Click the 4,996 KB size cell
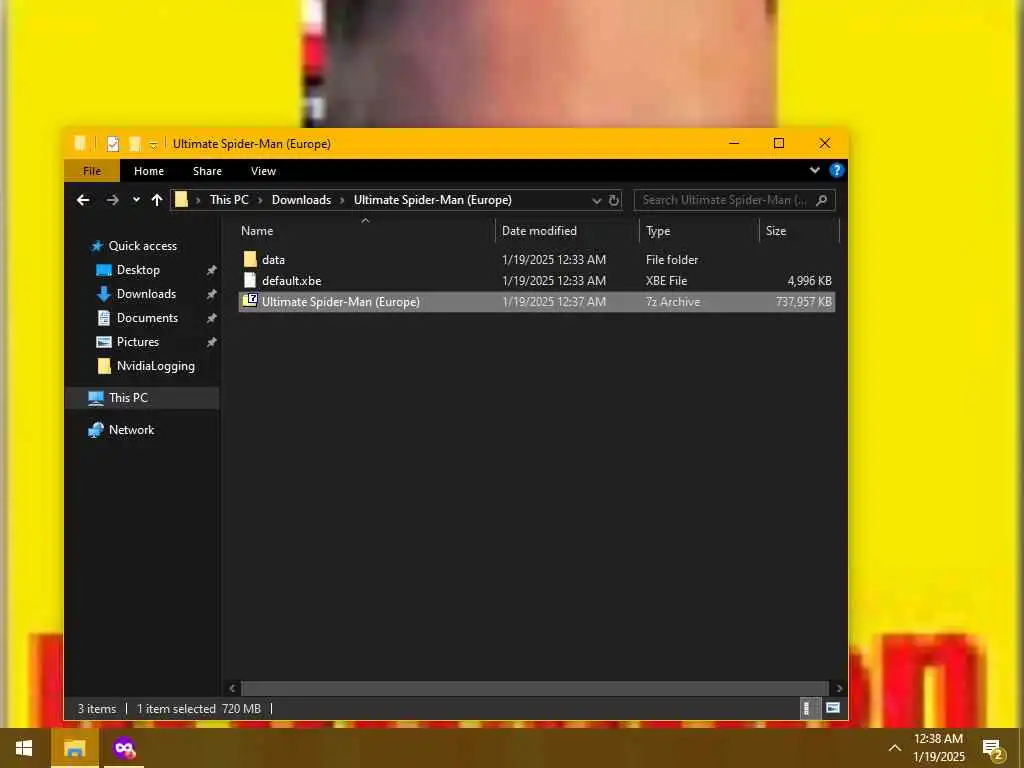This screenshot has height=768, width=1024. pos(809,281)
